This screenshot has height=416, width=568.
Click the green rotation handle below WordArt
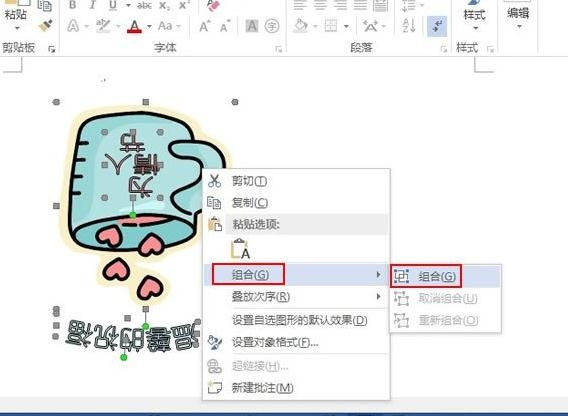point(124,358)
